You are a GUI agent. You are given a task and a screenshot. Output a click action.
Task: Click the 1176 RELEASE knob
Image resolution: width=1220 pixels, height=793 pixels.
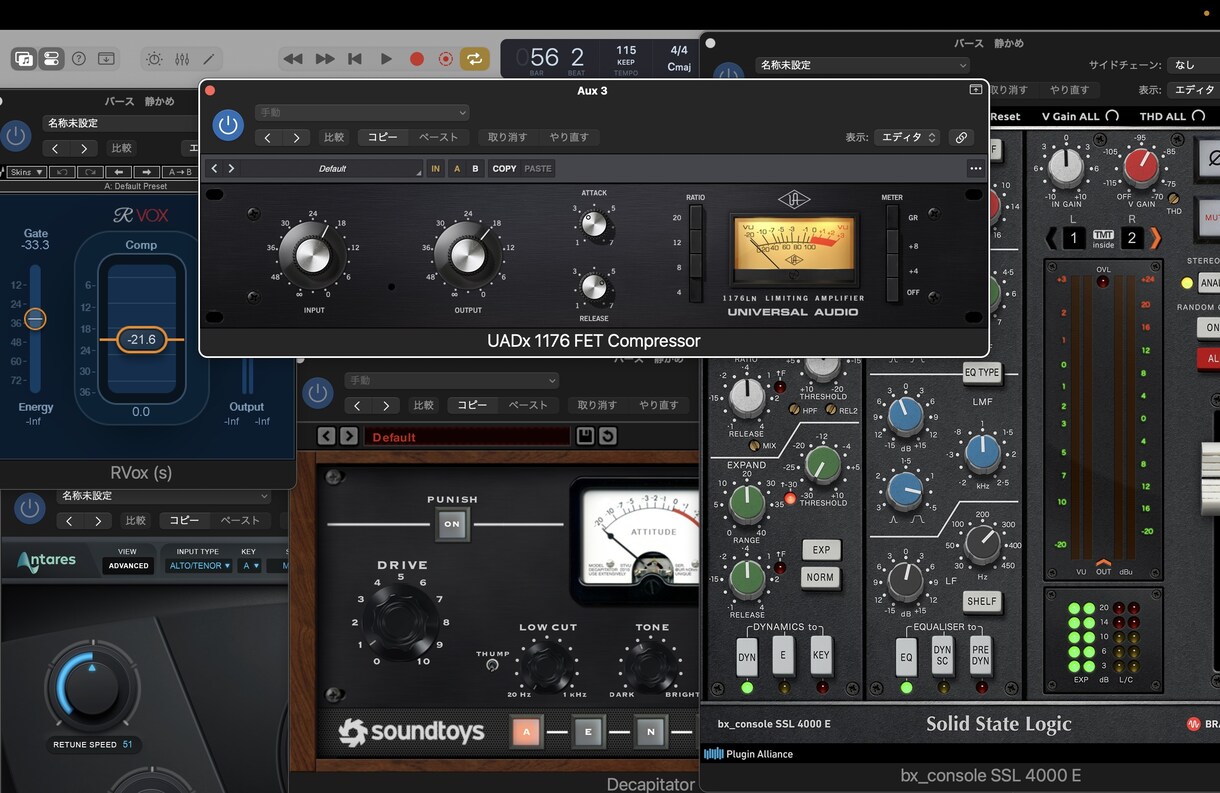pos(594,287)
